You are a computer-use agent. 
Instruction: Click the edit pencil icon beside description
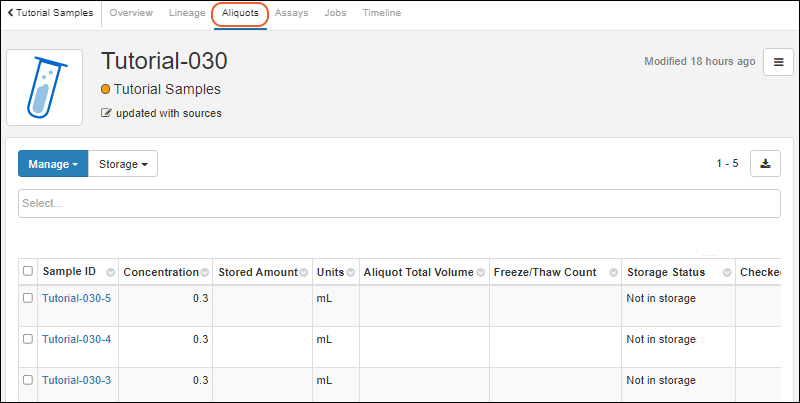(107, 113)
